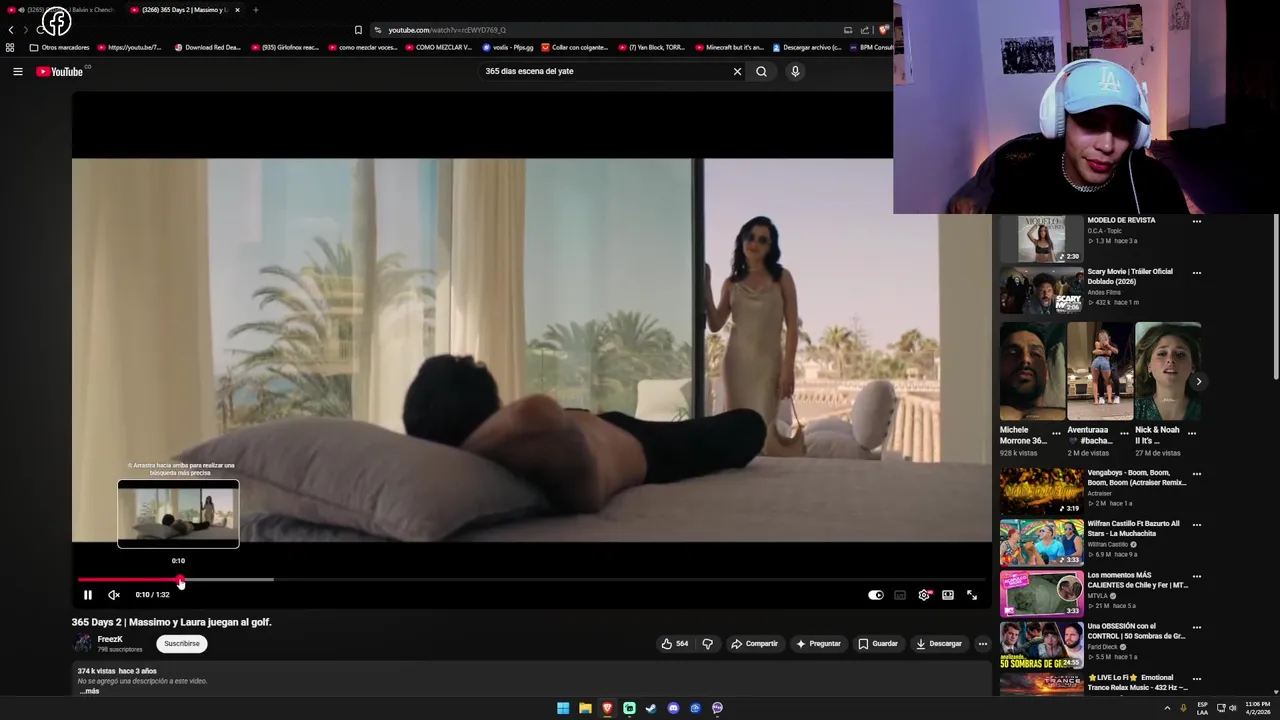This screenshot has height=720, width=1280.
Task: Click the Preguntar button
Action: pos(818,644)
